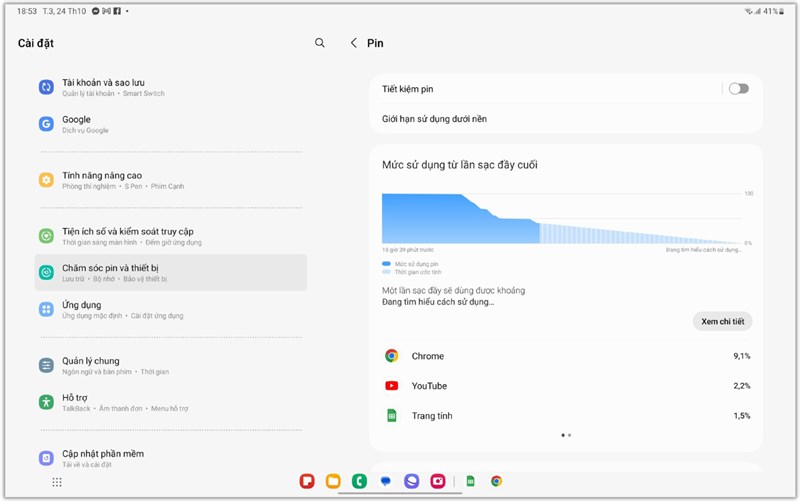800x501 pixels.
Task: Open Tính năng nâng cao settings
Action: coord(171,180)
